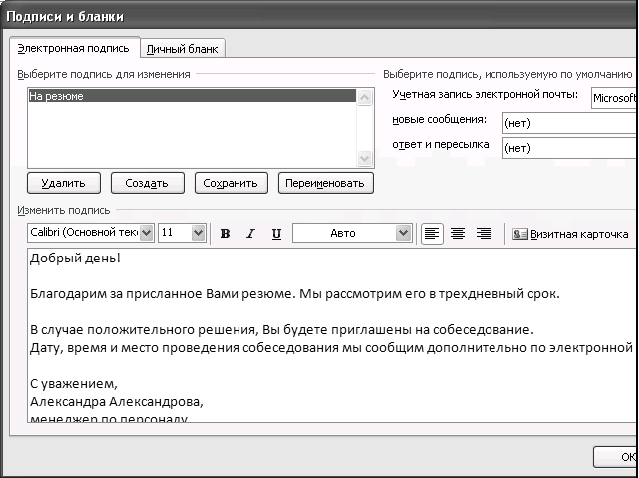Click the signature list scroll down arrow
Image resolution: width=639 pixels, height=478 pixels.
(x=365, y=159)
